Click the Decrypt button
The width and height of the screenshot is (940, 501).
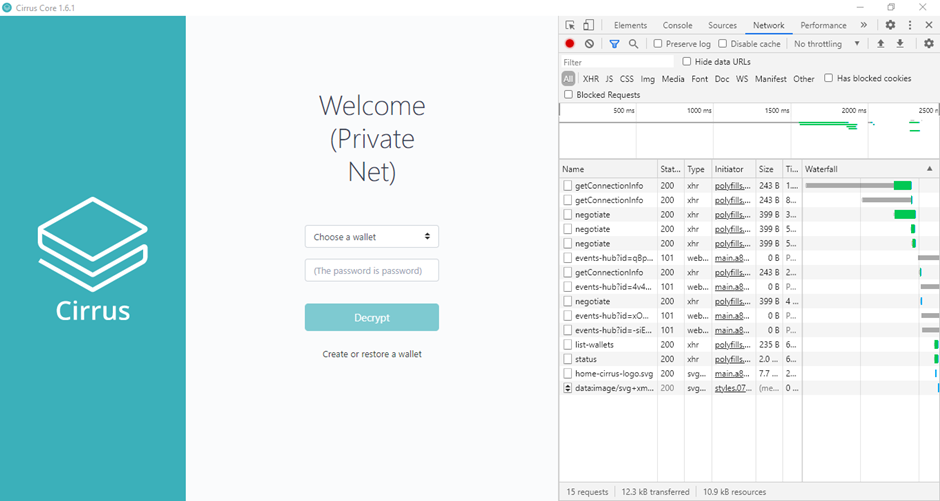[372, 318]
